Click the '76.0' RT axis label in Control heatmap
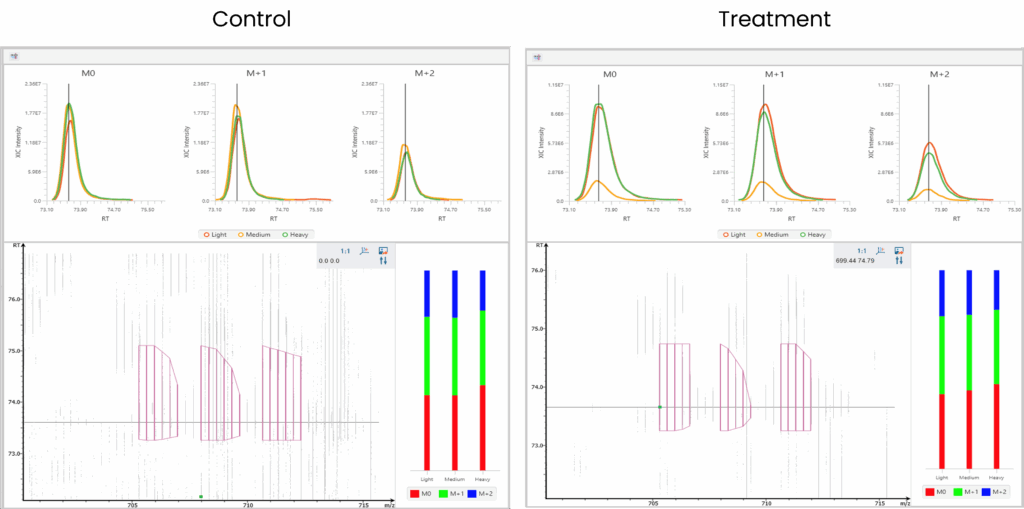 tap(13, 300)
